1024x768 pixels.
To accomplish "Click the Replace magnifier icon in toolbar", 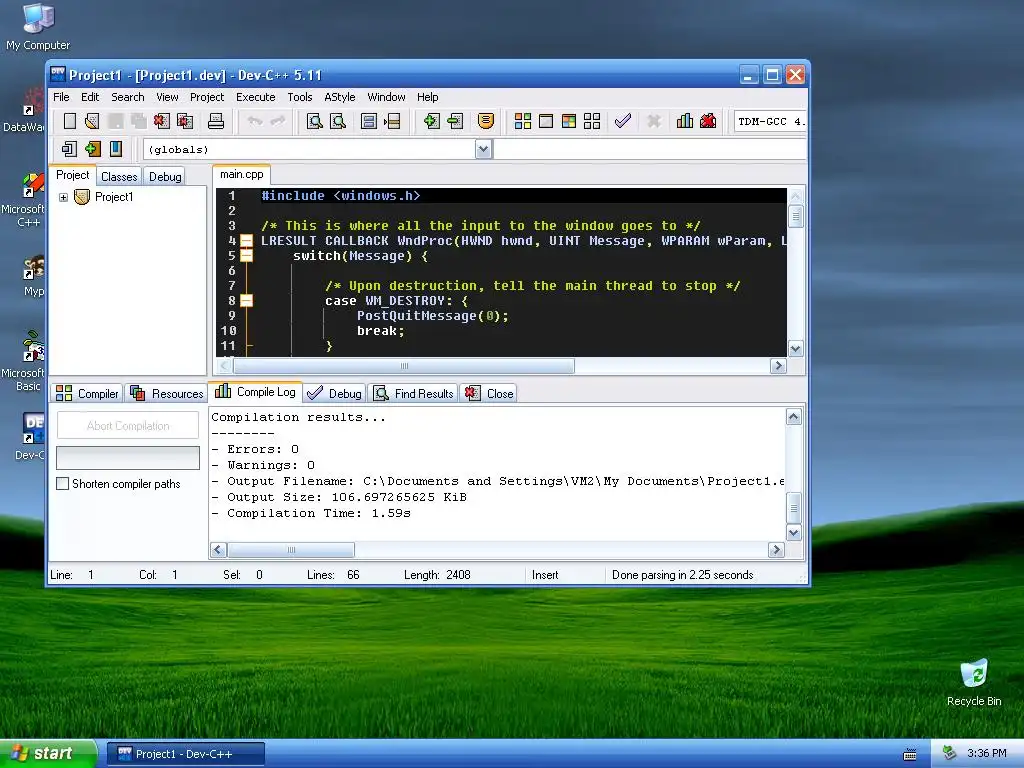I will [x=338, y=121].
